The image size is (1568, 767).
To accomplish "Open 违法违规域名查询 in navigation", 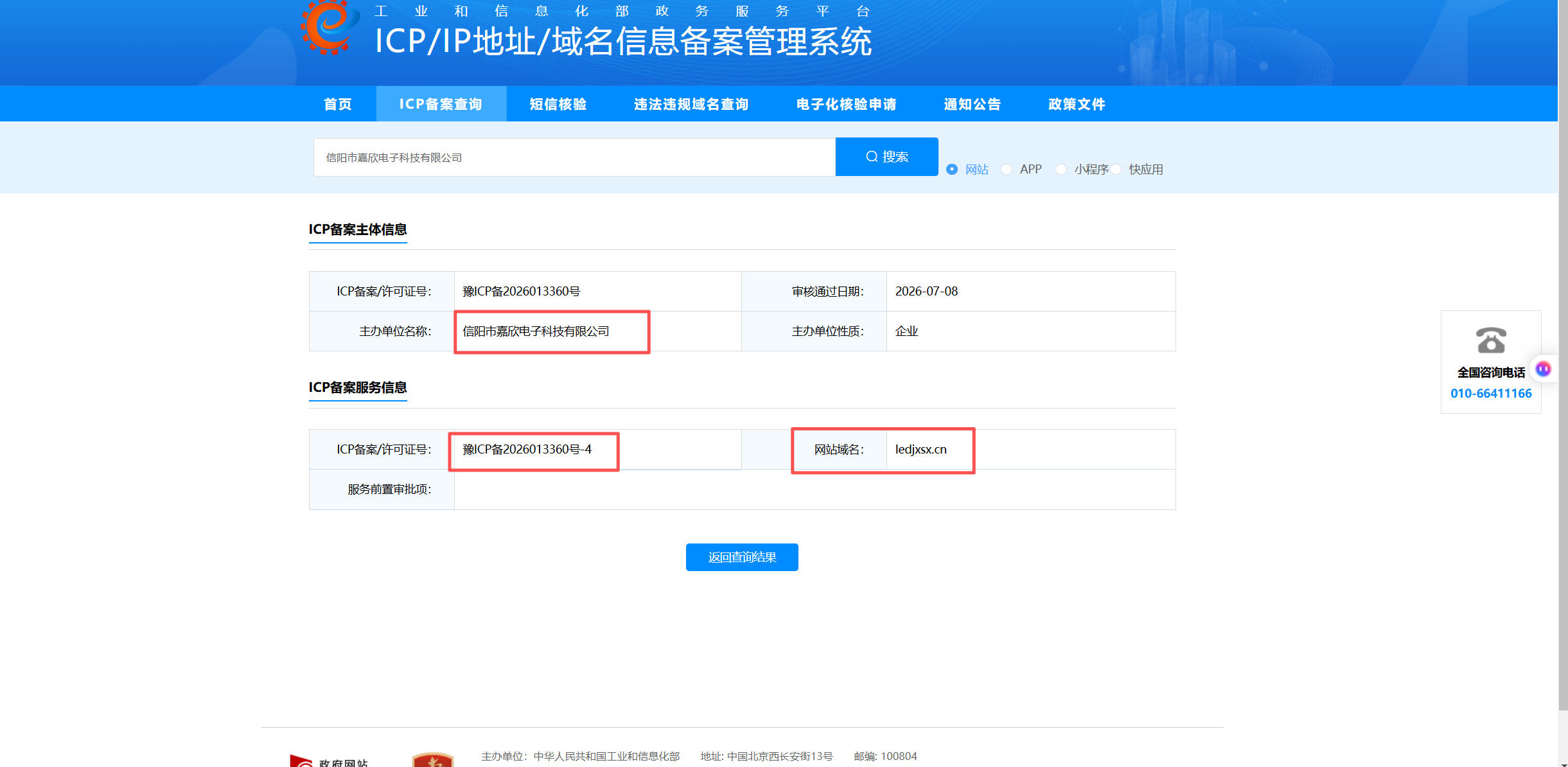I will point(691,104).
